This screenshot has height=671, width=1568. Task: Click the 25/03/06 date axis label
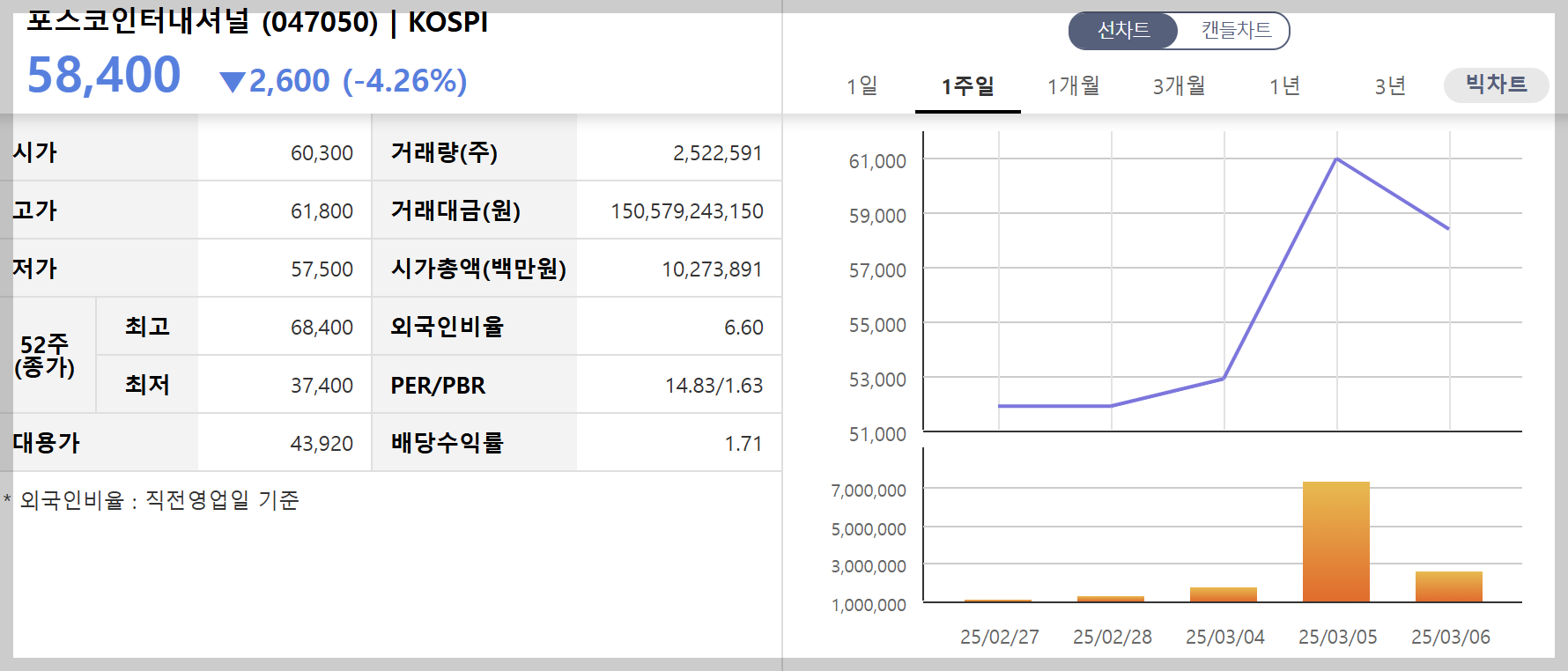[x=1451, y=637]
